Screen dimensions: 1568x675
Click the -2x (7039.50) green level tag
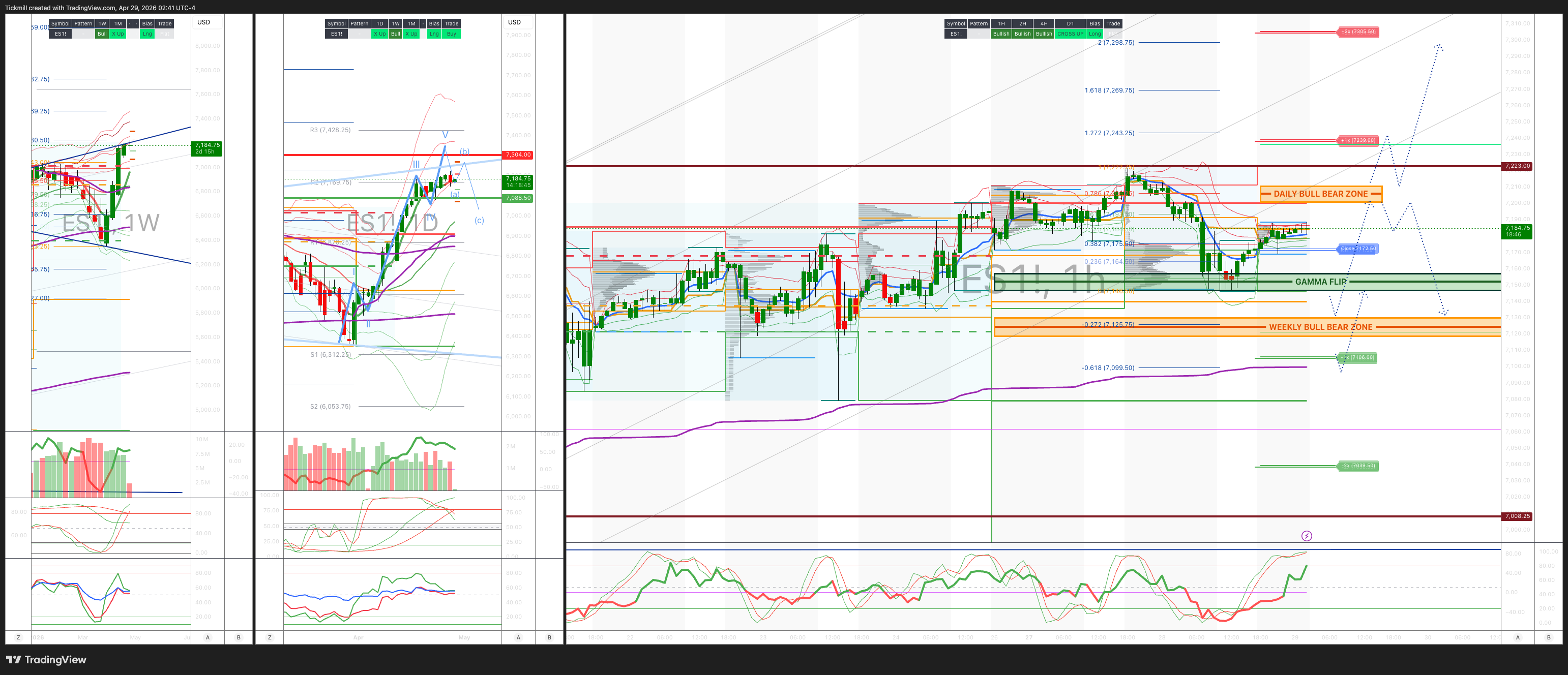pyautogui.click(x=1358, y=466)
